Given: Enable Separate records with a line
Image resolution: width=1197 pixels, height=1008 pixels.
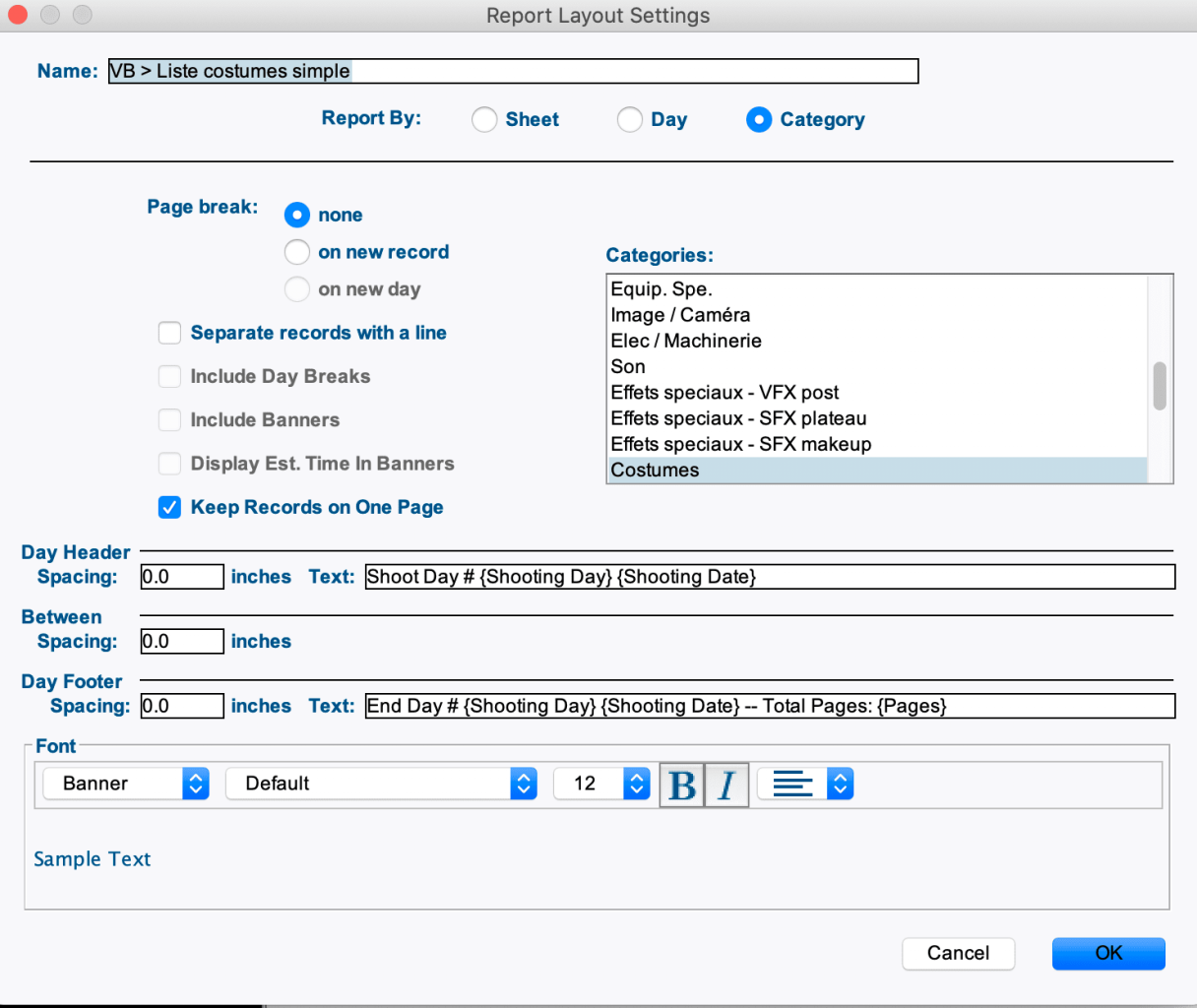Looking at the screenshot, I should (170, 333).
